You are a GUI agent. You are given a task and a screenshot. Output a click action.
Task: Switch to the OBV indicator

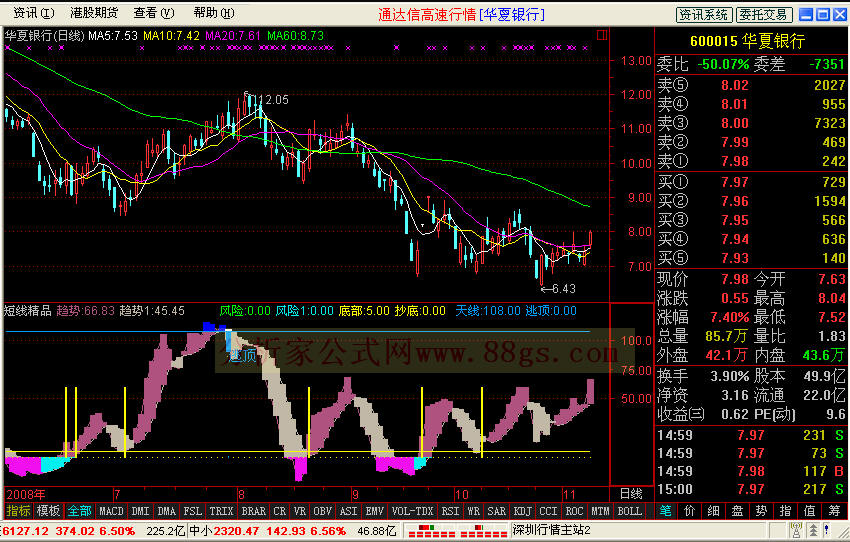pos(323,511)
